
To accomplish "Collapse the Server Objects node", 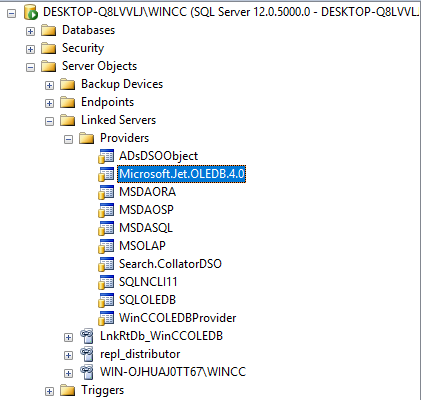I will 30,67.
